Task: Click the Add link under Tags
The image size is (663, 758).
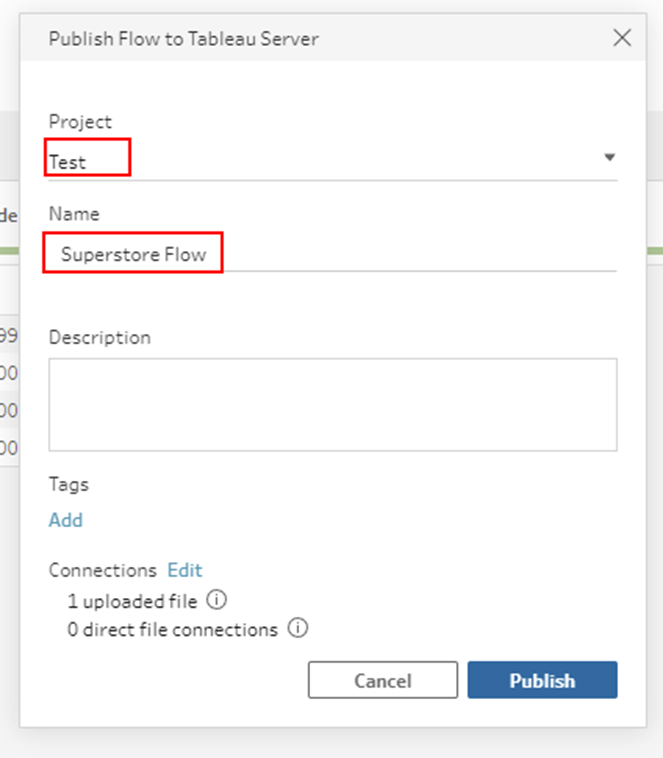Action: 66,520
